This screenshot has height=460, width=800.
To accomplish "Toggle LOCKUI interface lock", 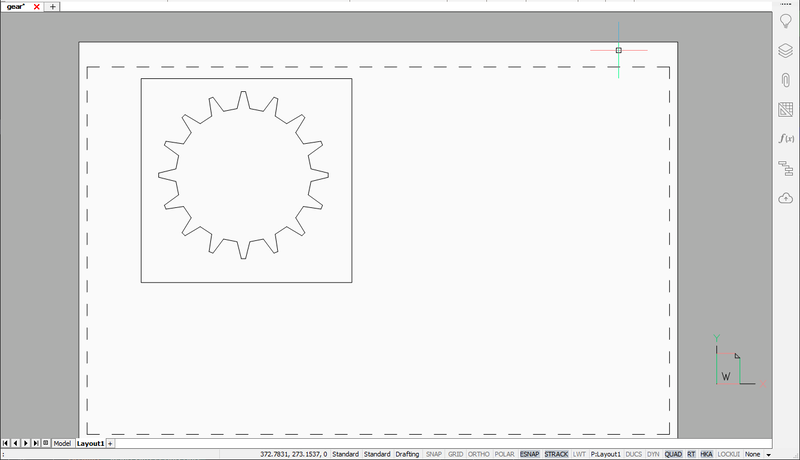I will point(729,454).
